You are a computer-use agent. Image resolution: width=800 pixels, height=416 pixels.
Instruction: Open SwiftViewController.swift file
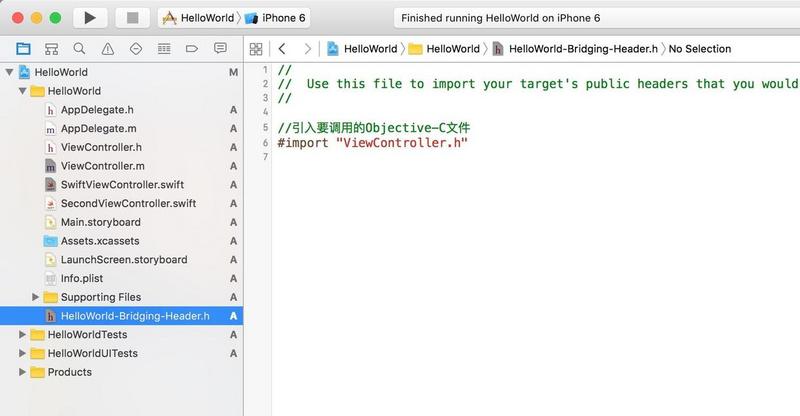point(121,185)
